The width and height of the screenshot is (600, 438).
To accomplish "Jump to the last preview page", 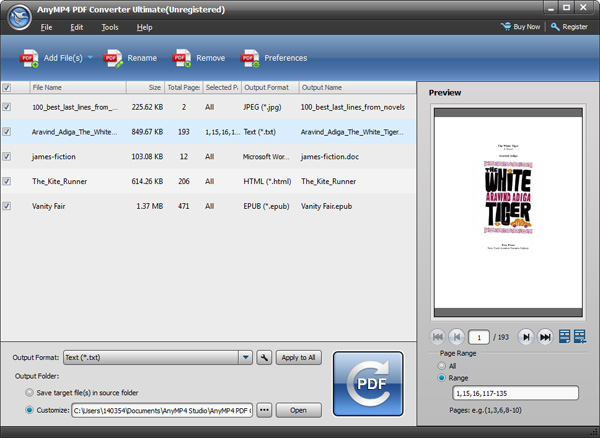I will tap(546, 337).
